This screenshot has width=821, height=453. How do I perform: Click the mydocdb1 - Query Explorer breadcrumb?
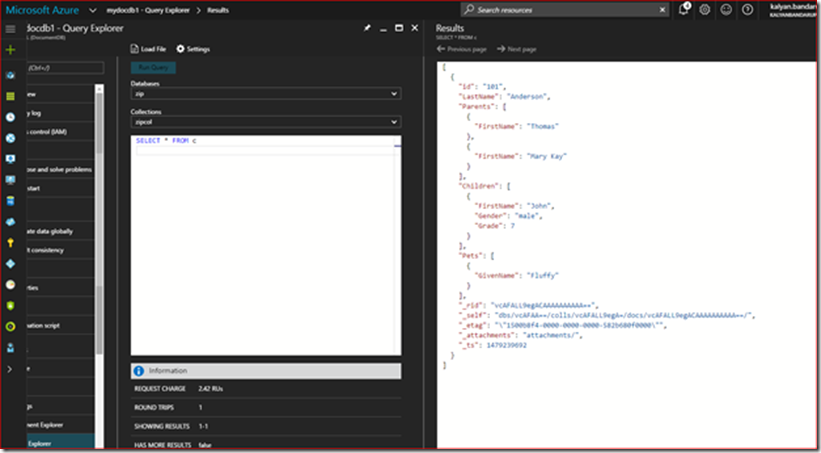click(150, 10)
